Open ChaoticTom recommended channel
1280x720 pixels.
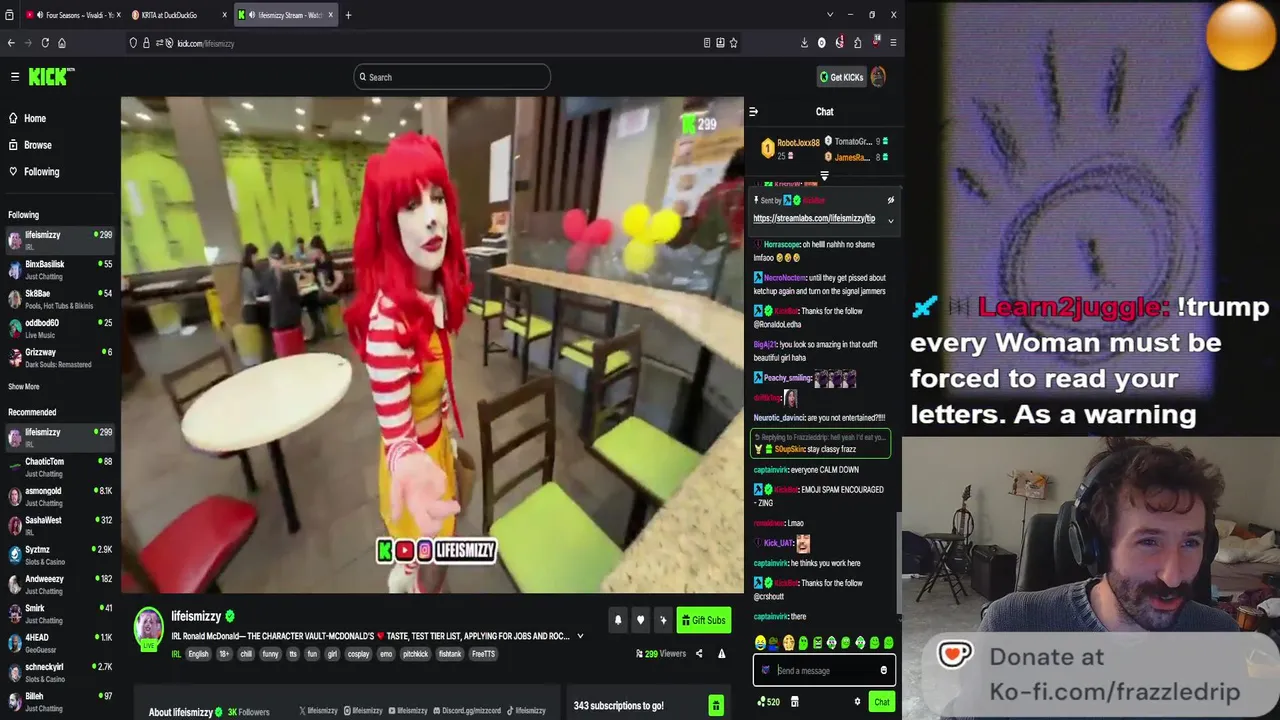(60, 467)
